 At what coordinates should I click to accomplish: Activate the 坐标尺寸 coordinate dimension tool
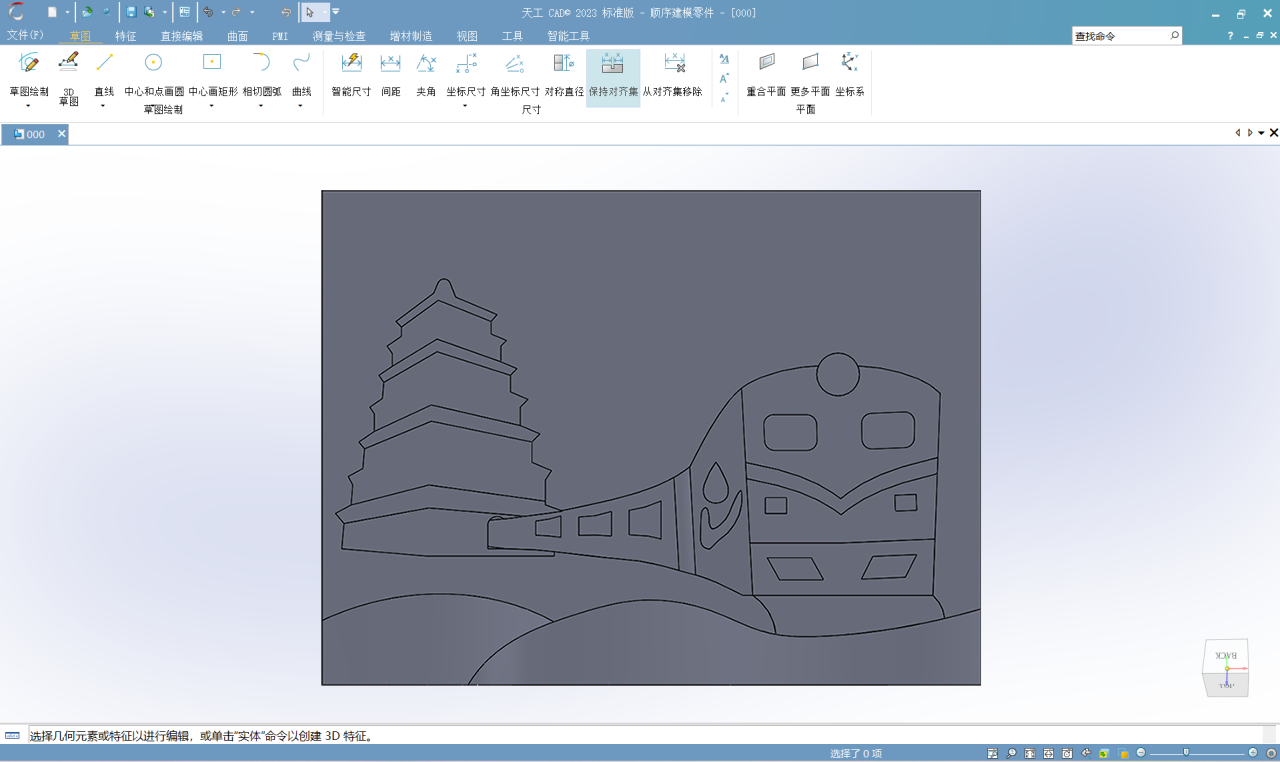[465, 74]
